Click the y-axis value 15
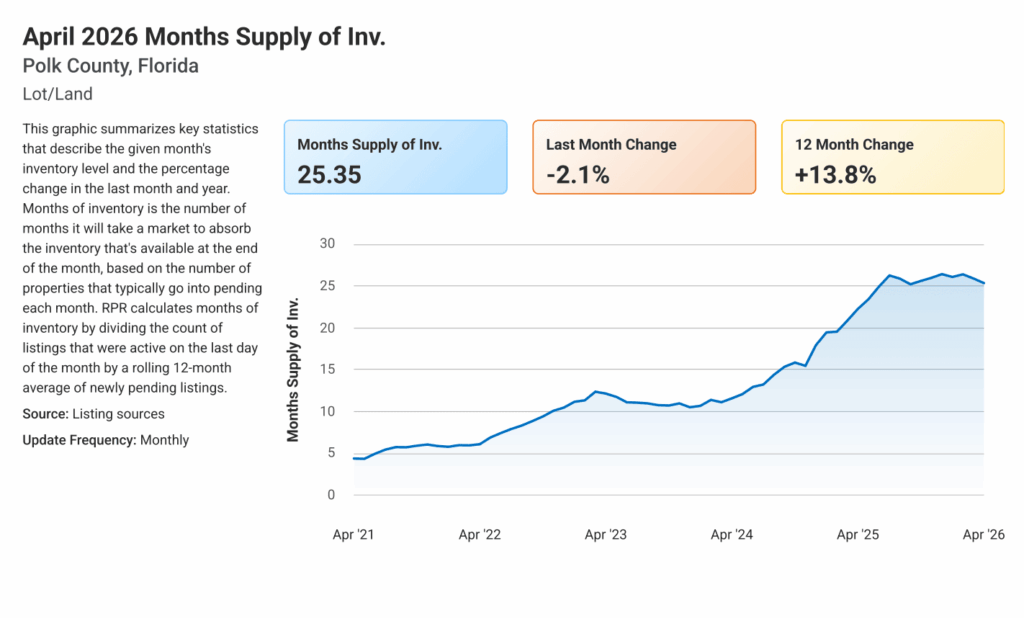1024x618 pixels. 327,369
